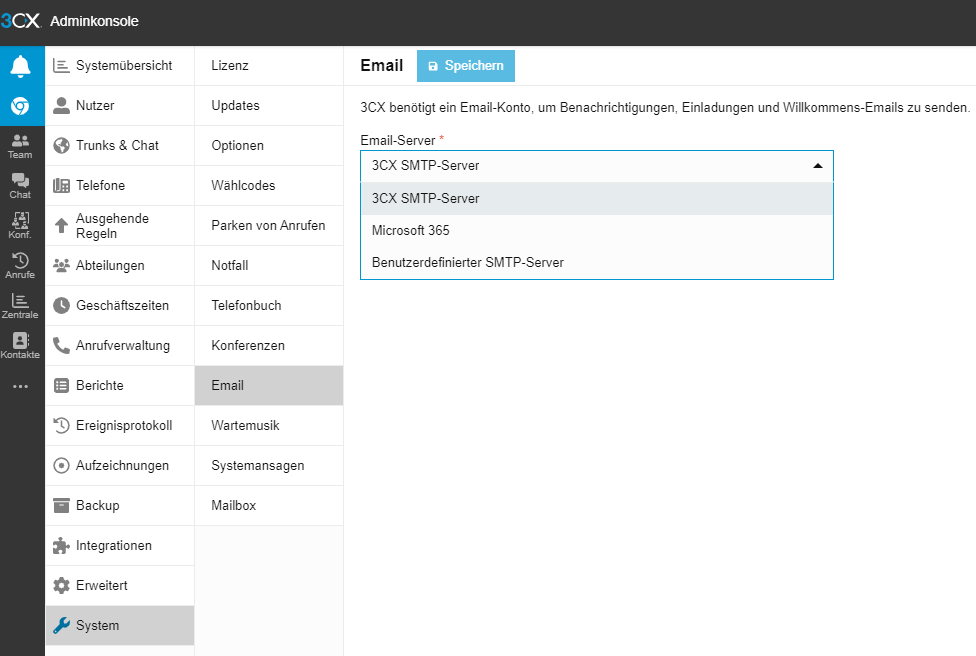The width and height of the screenshot is (976, 656).
Task: Click the Email-Server combo box field
Action: (596, 166)
